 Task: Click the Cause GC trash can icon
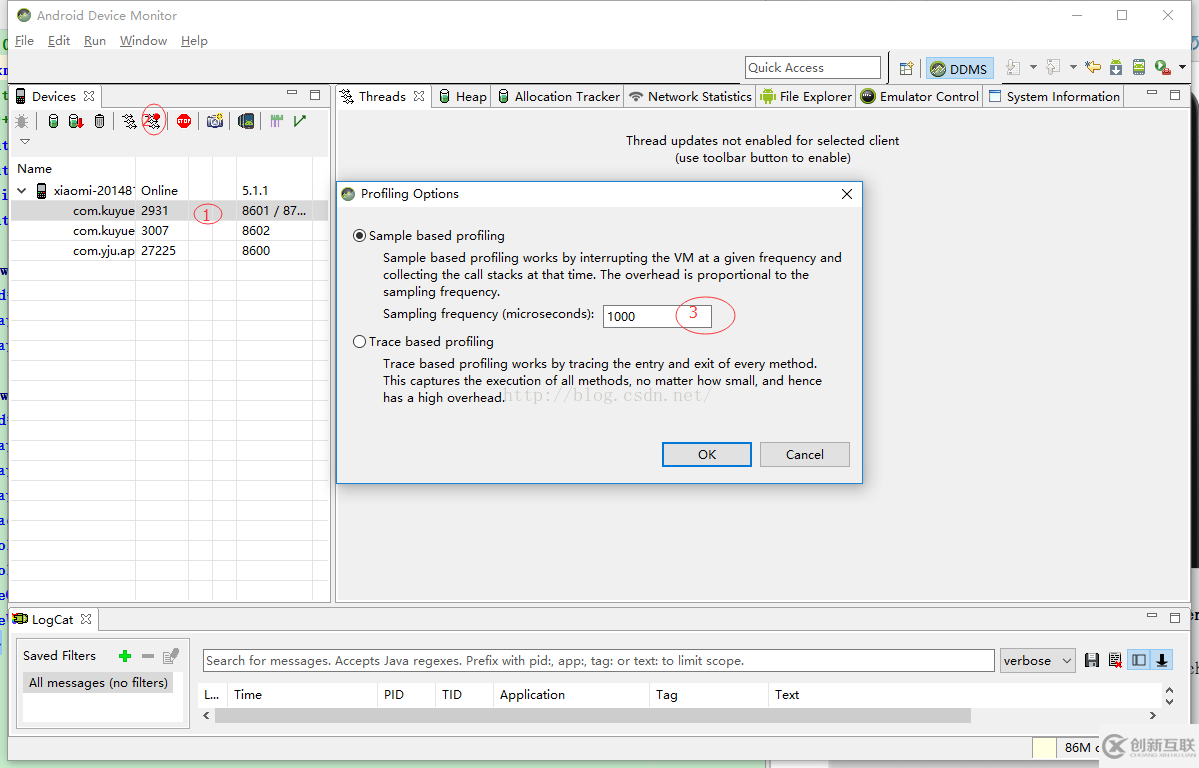coord(99,121)
